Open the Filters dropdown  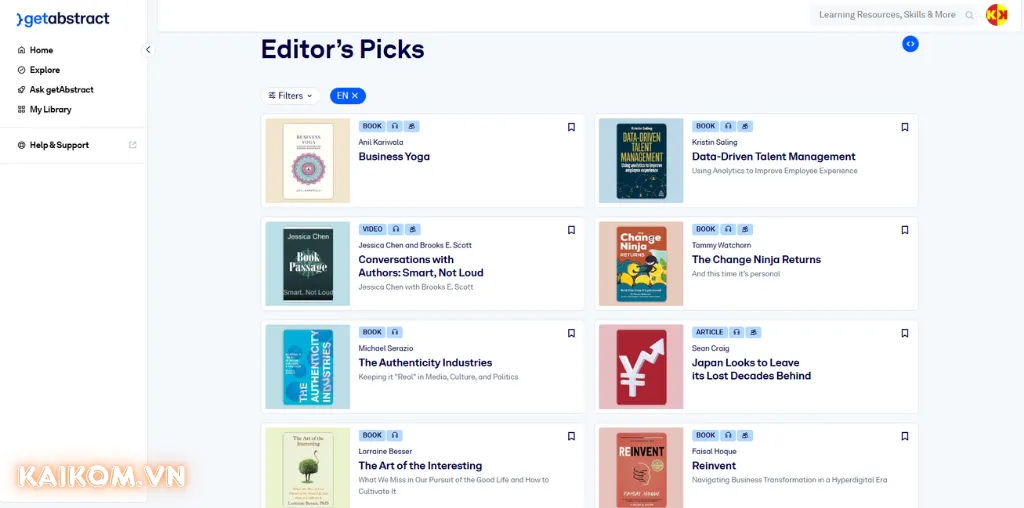pos(290,96)
